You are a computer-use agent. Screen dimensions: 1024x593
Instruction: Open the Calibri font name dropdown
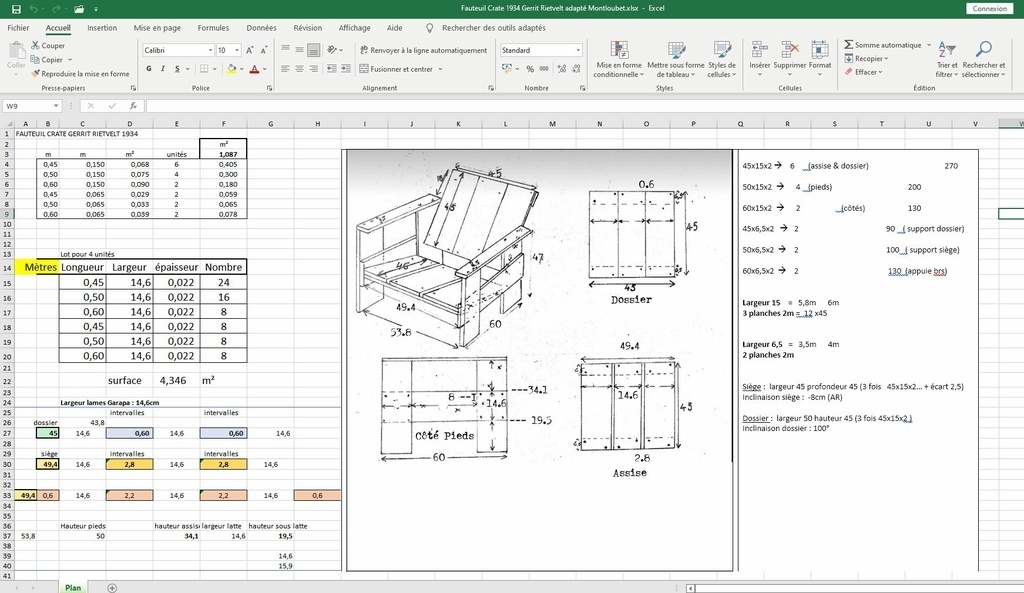pos(210,50)
